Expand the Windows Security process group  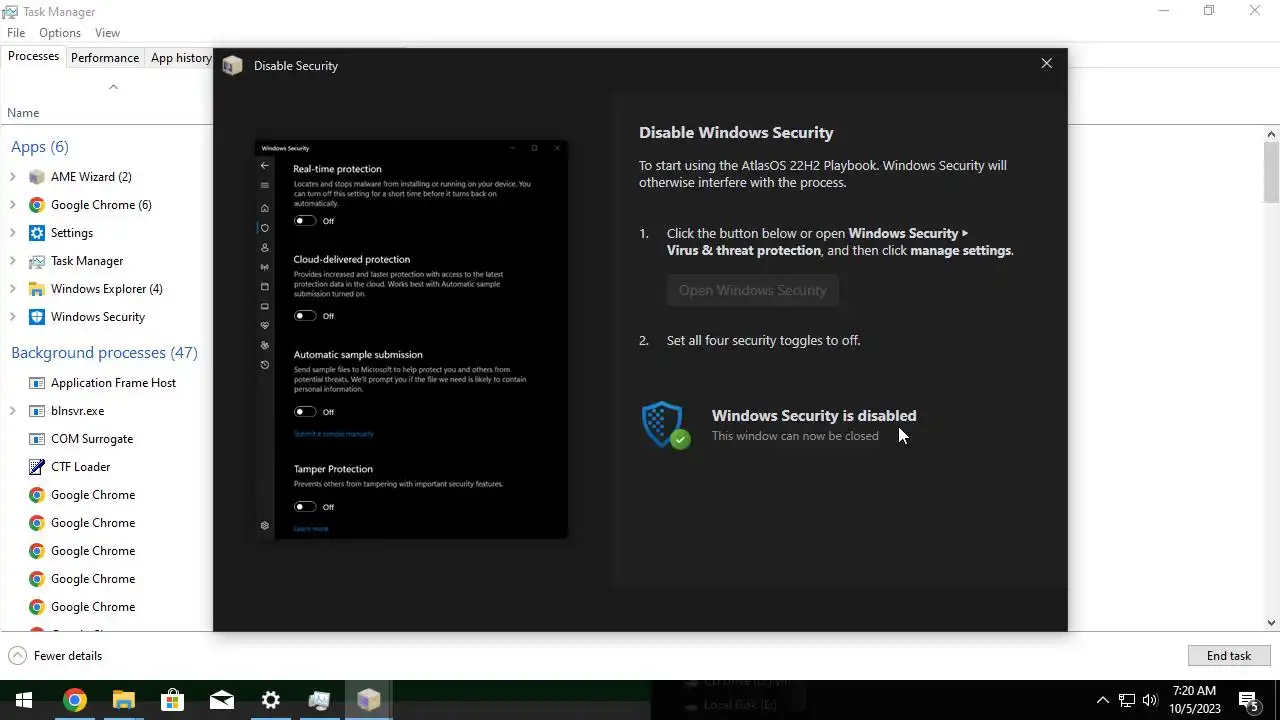pyautogui.click(x=13, y=317)
